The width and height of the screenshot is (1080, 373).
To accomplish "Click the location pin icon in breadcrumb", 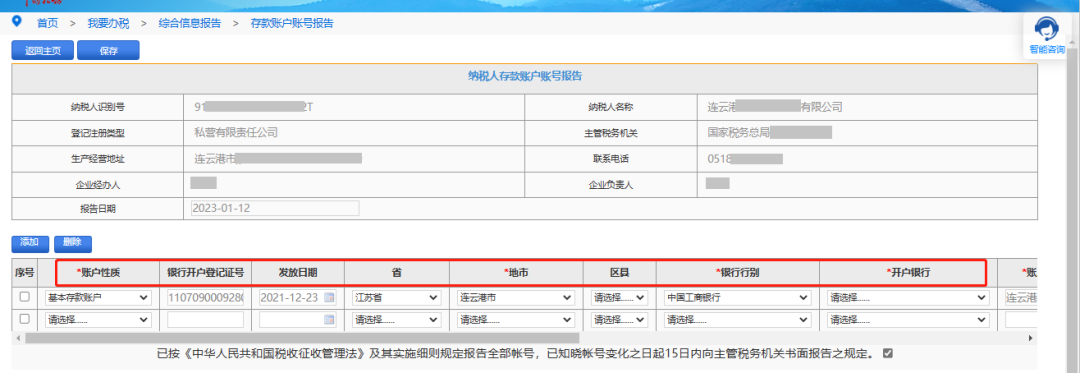I will 17,21.
